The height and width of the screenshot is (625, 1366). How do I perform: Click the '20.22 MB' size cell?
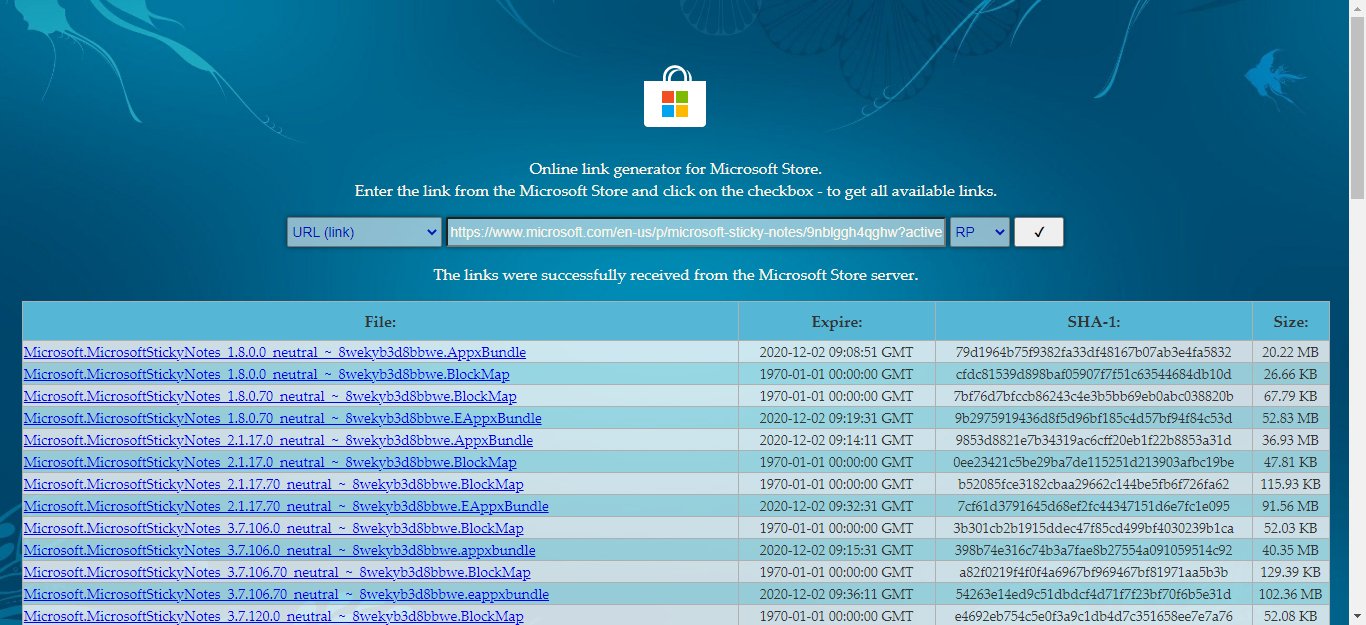[x=1290, y=352]
